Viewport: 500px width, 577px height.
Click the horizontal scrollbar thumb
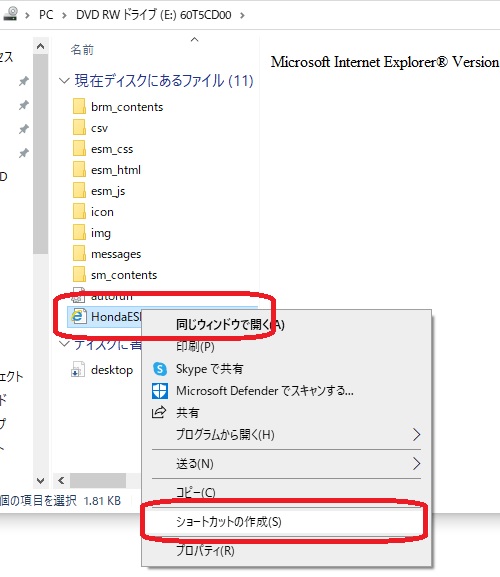pos(98,481)
